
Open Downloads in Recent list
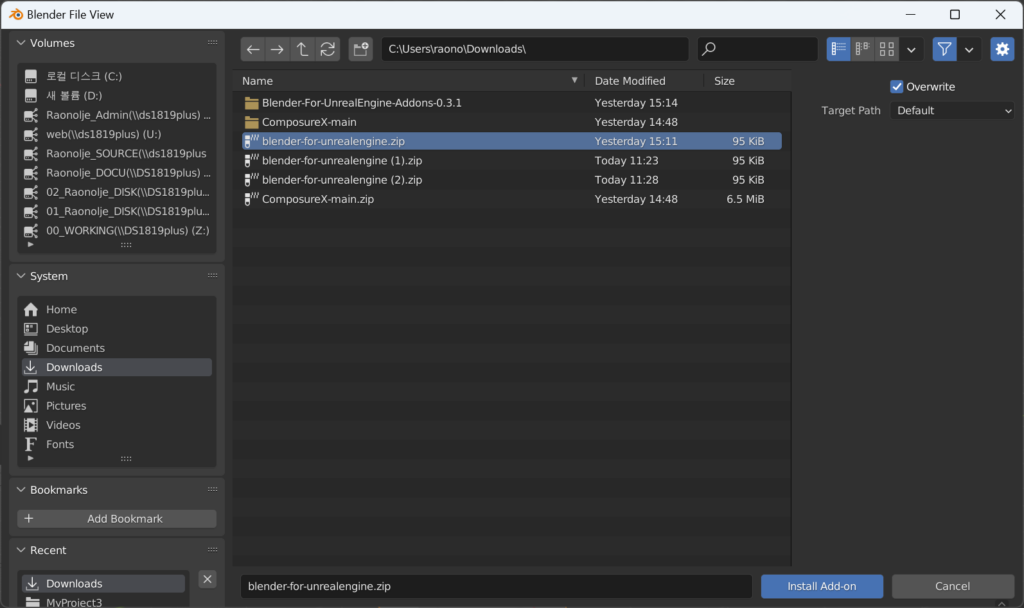coord(103,583)
